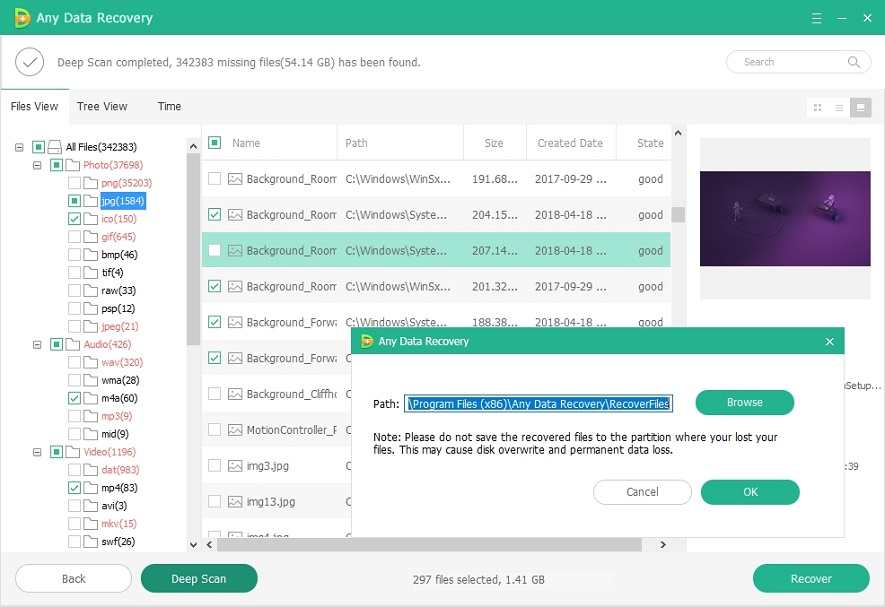Click image icon beside Background_Cliffhouse file
Image resolution: width=885 pixels, height=607 pixels.
[x=235, y=394]
